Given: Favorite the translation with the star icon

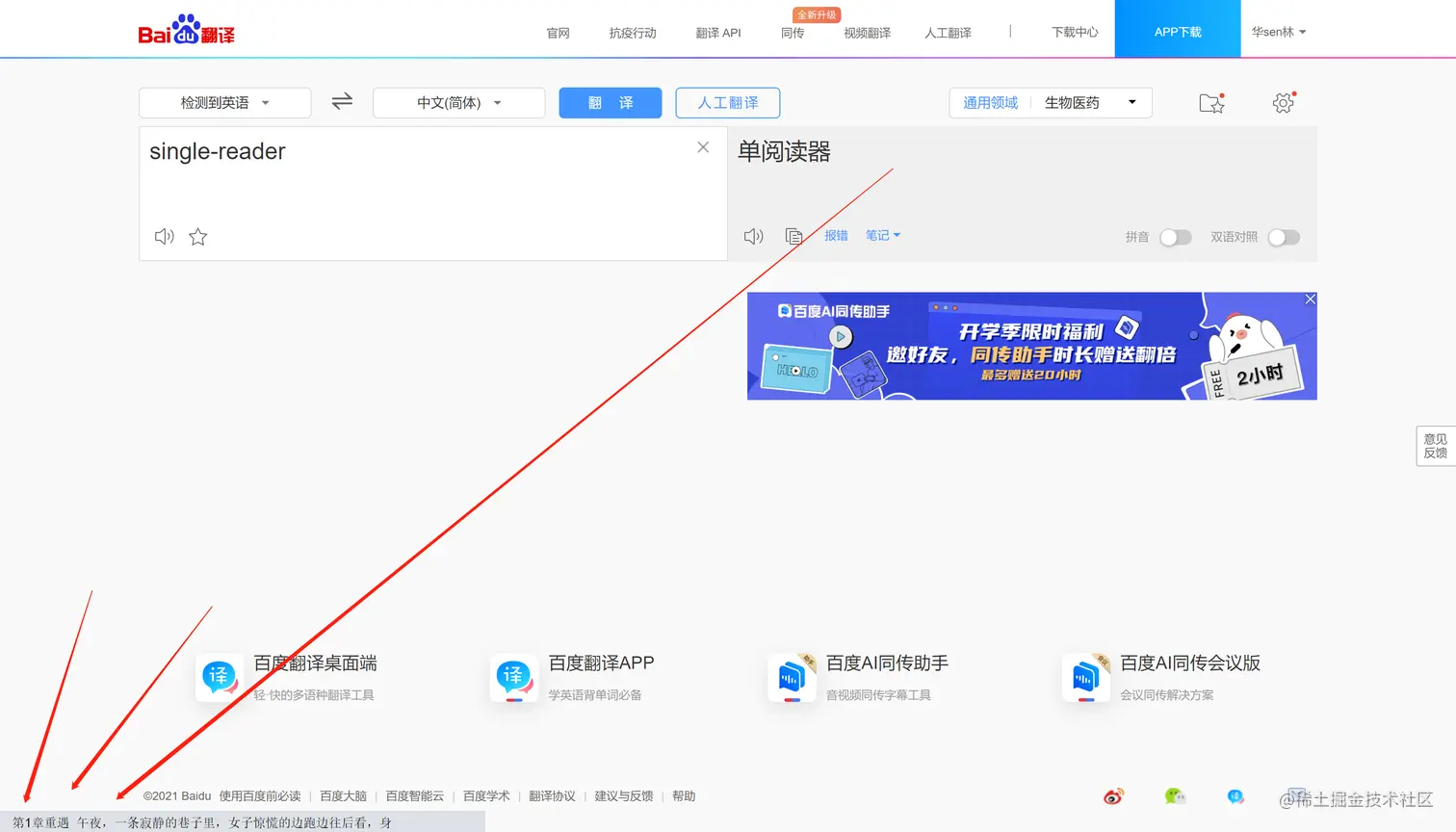Looking at the screenshot, I should pos(197,236).
